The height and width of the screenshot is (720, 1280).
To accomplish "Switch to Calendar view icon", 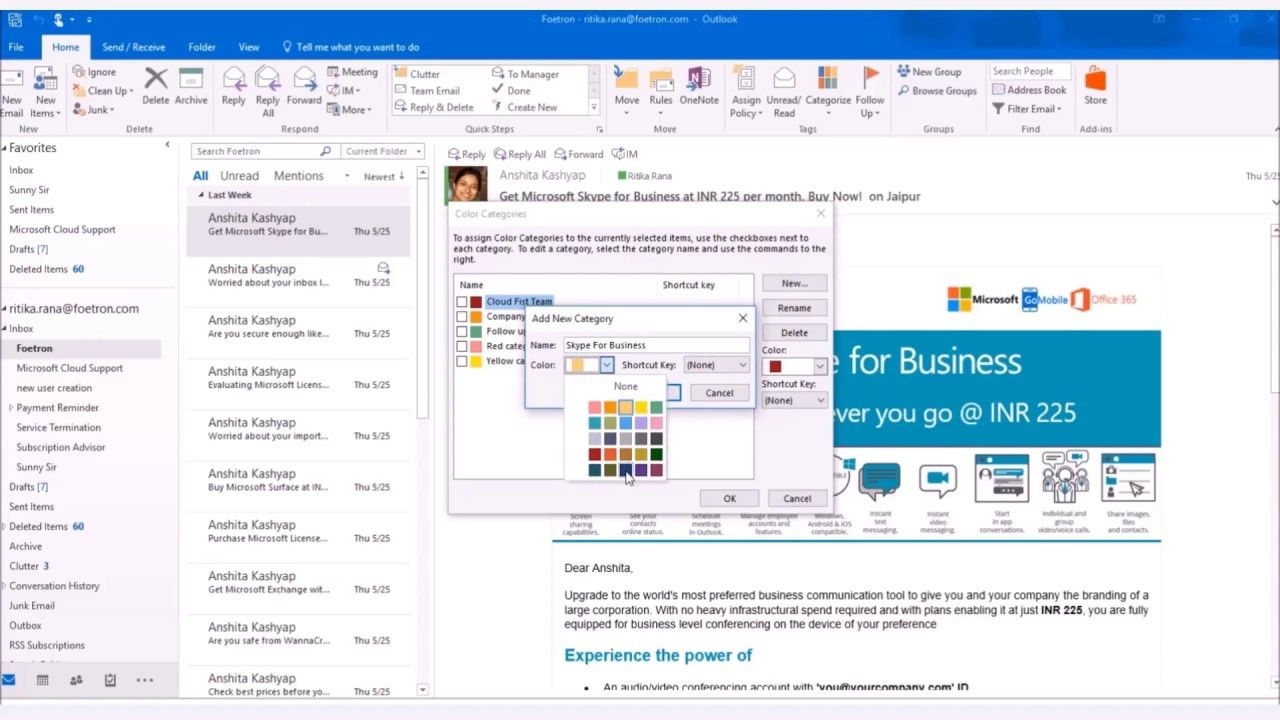I will [42, 680].
